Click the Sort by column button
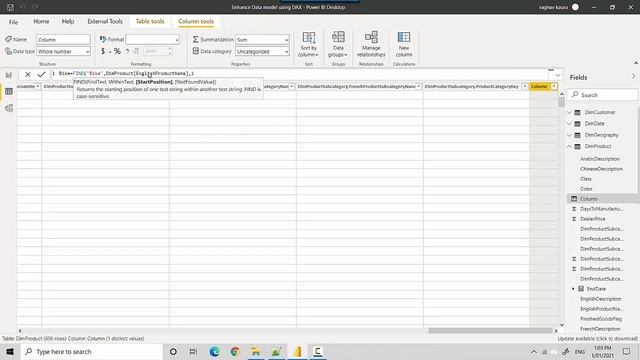 (x=308, y=44)
